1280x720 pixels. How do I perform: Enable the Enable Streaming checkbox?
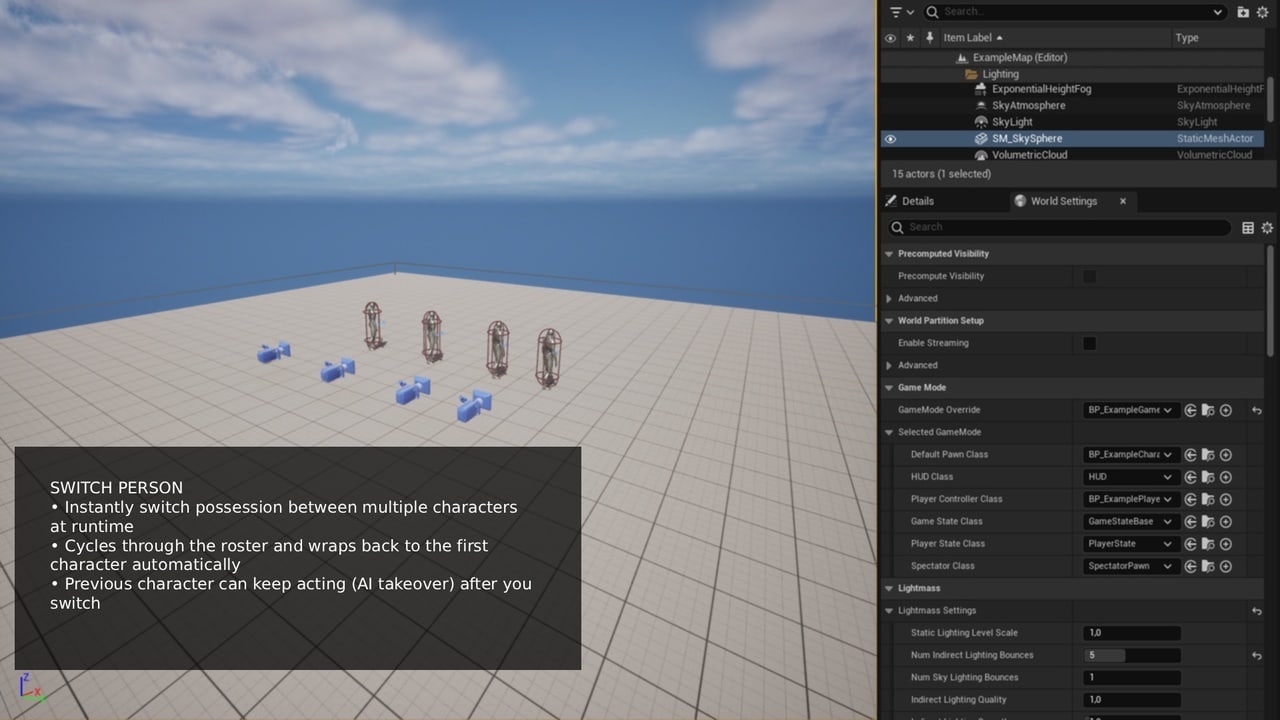[1090, 343]
